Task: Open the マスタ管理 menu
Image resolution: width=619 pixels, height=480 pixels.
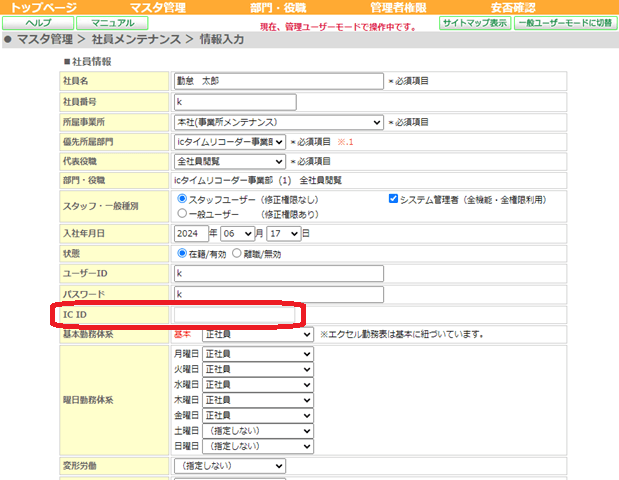Action: 158,8
